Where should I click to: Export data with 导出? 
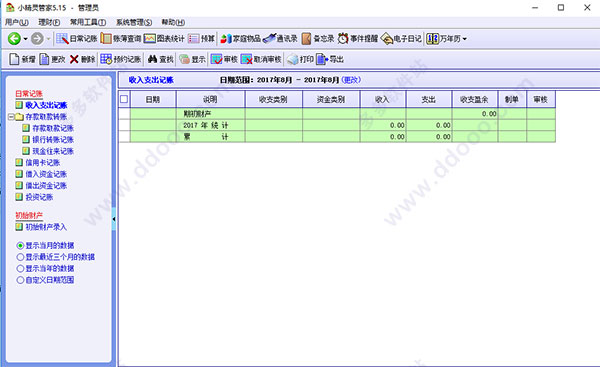[330, 59]
